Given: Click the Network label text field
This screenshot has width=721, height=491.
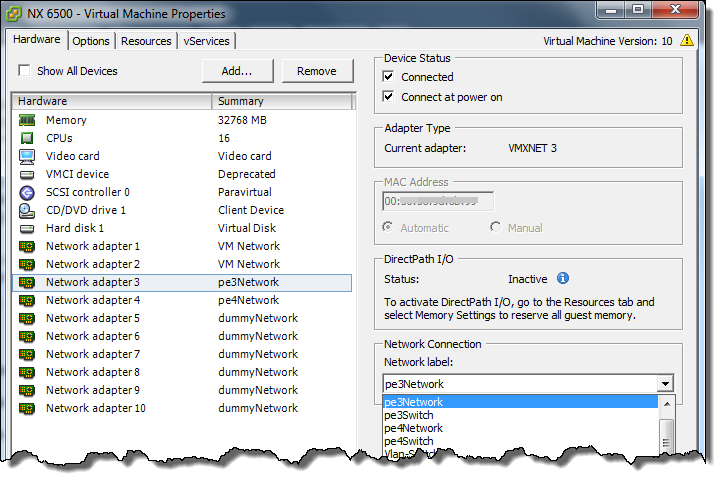Looking at the screenshot, I should (520, 383).
